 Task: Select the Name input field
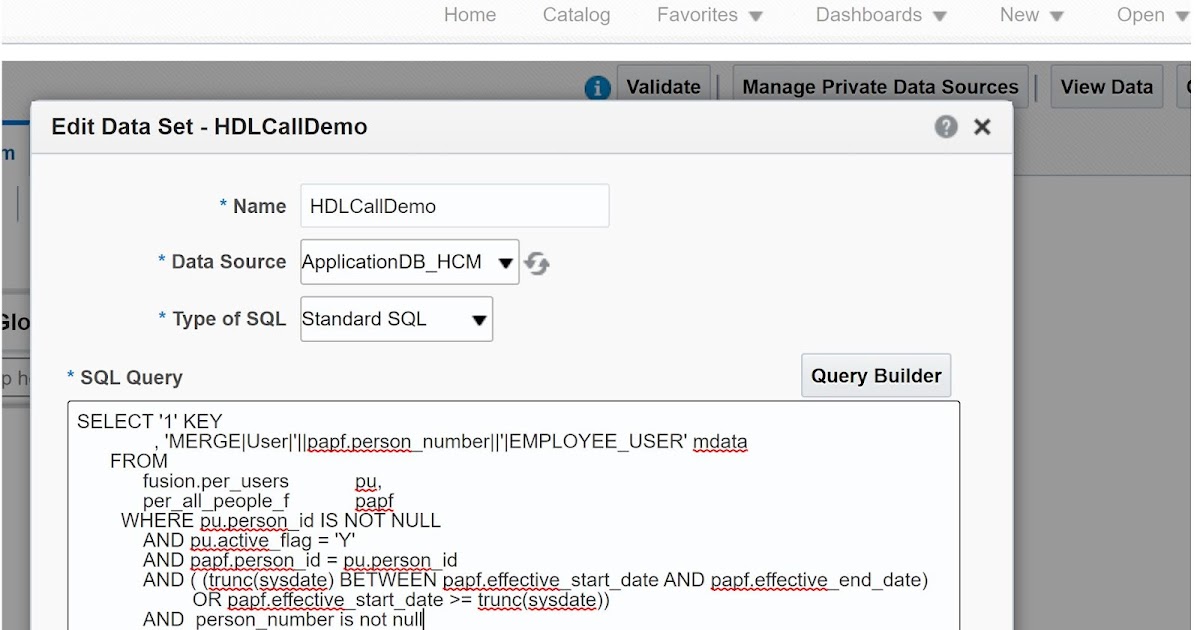454,205
